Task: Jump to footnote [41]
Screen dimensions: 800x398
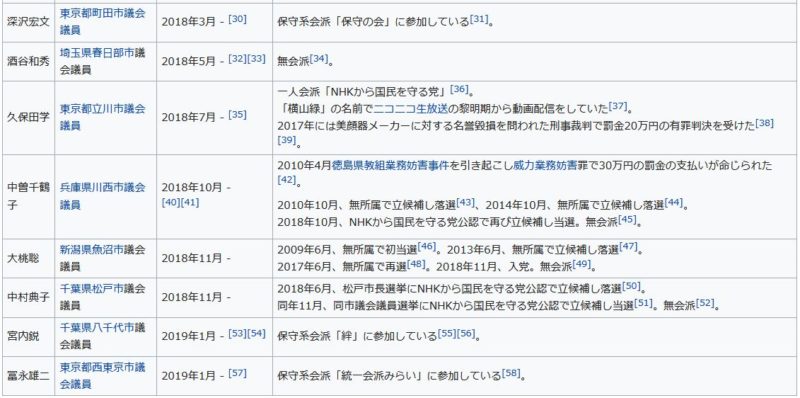Action: point(189,203)
